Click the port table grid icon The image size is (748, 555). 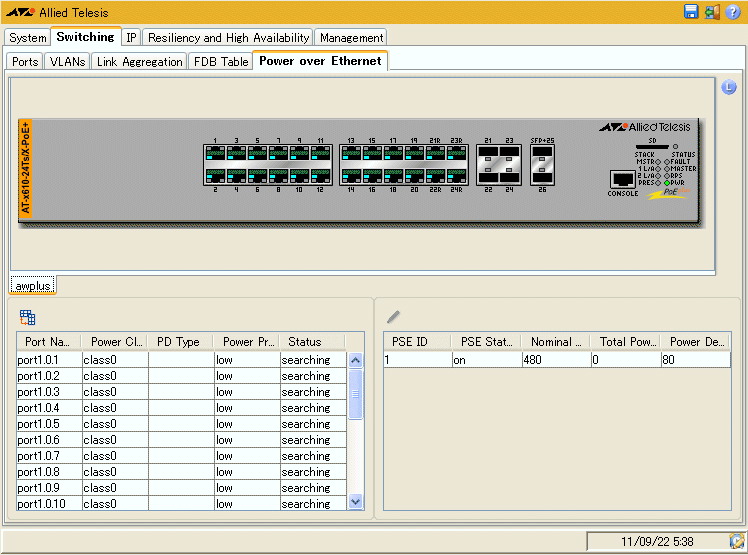coord(27,317)
